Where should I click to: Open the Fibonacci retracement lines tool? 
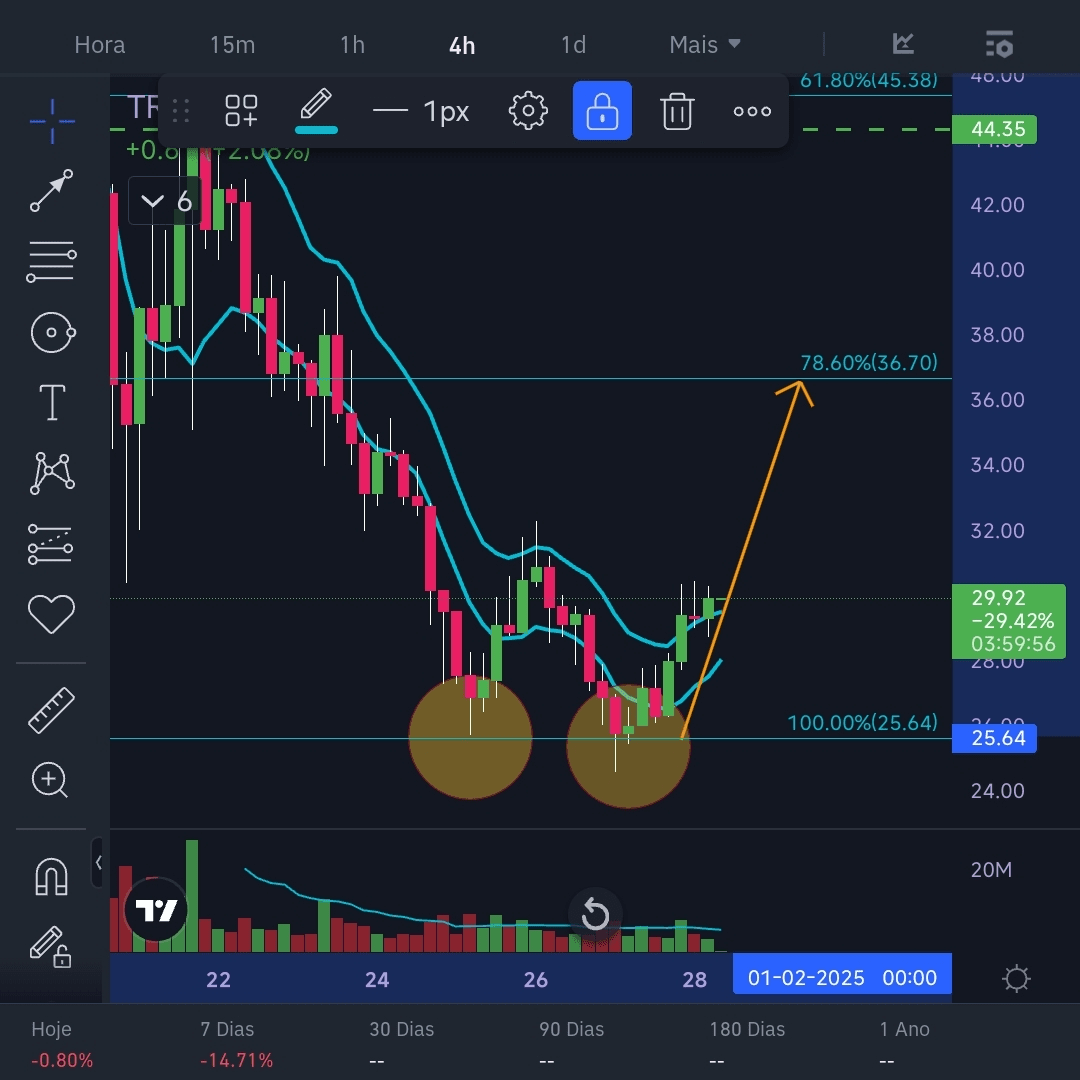pyautogui.click(x=52, y=261)
